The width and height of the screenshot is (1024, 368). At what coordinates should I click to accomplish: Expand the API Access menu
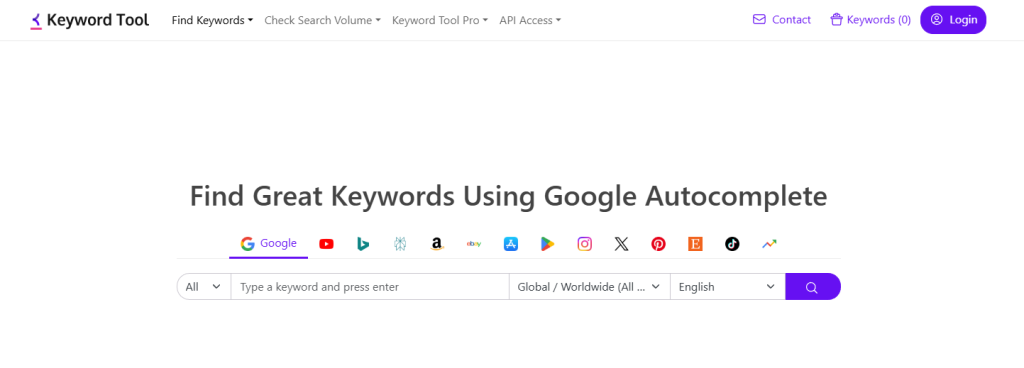tap(530, 20)
